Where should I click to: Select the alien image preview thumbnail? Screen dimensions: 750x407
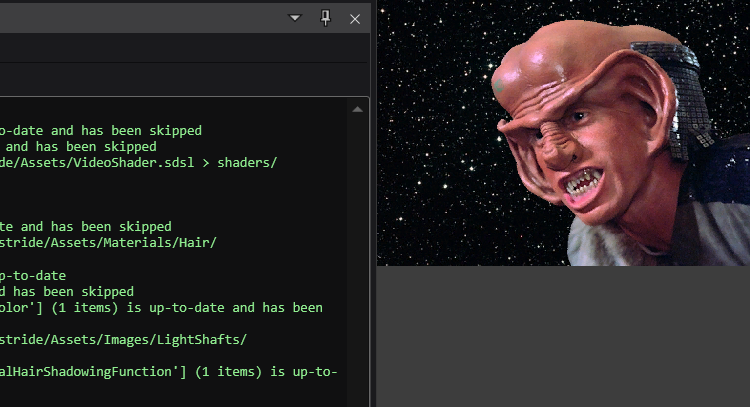(563, 133)
